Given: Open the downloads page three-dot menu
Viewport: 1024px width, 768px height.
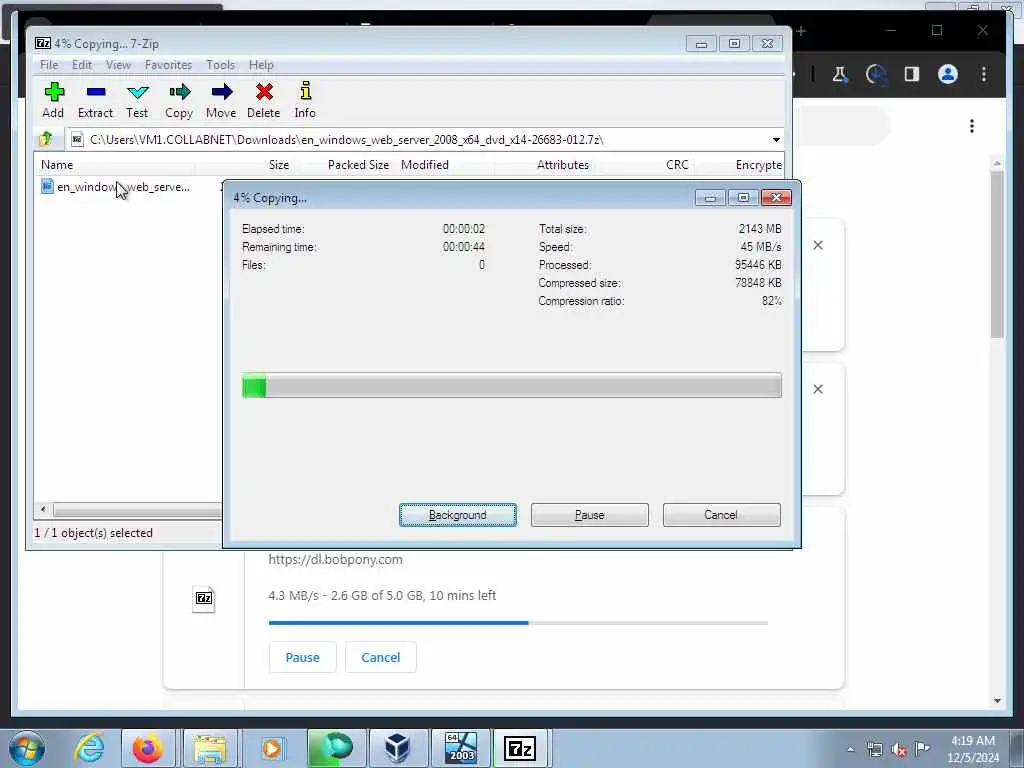Looking at the screenshot, I should click(x=972, y=126).
